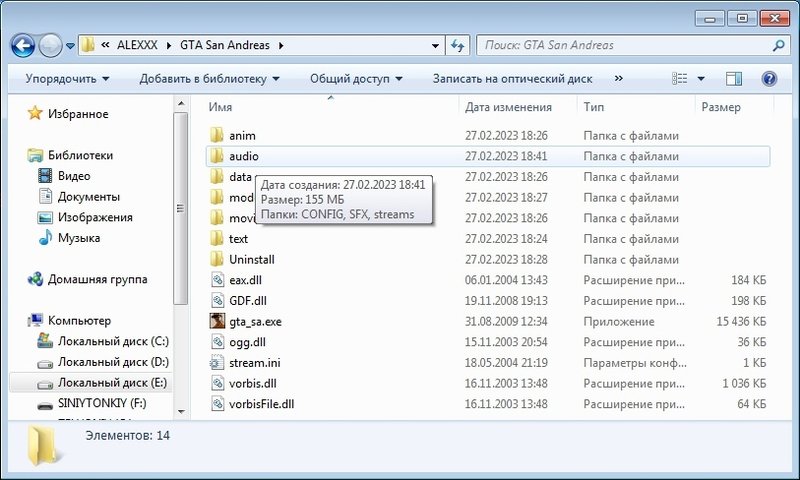Screen dimensions: 800x480
Task: Open the view options dropdown arrow
Action: pos(701,79)
